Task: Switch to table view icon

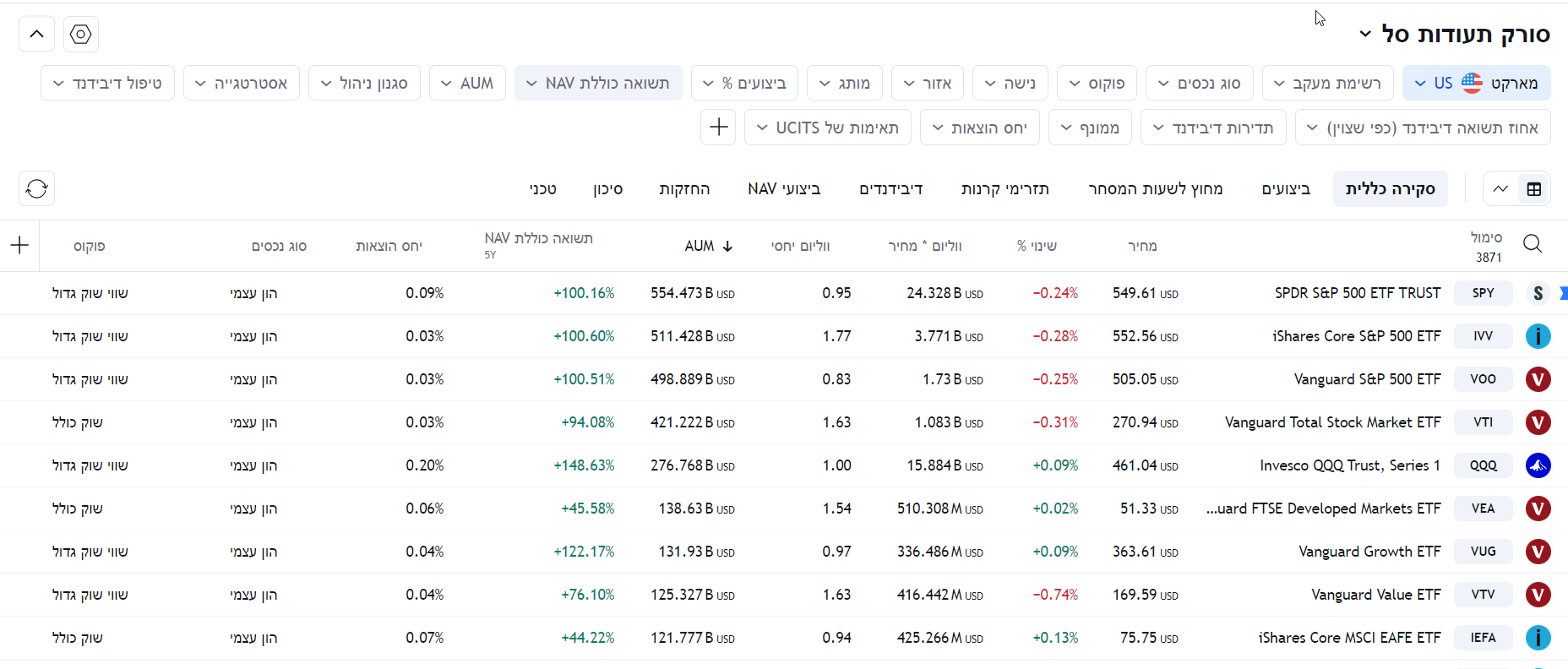Action: point(1534,189)
